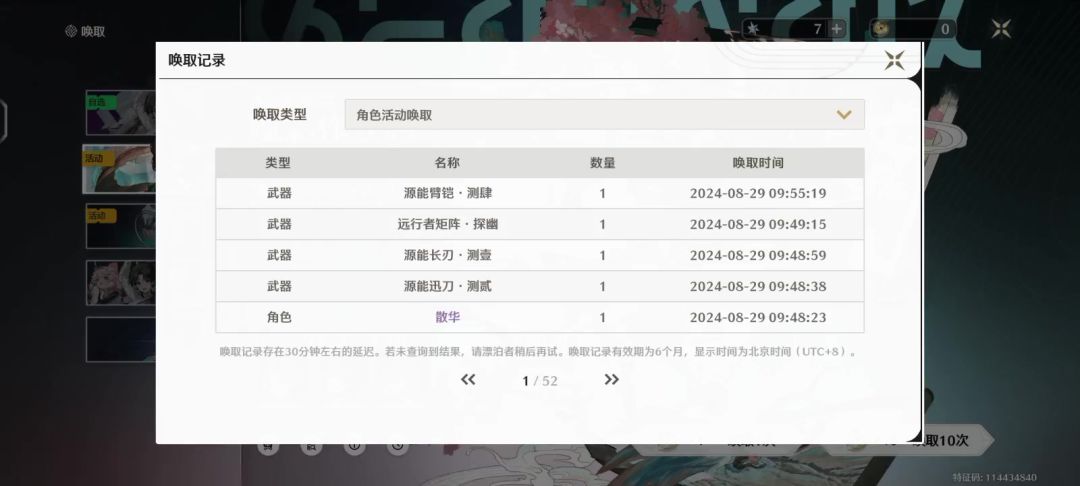This screenshot has width=1080, height=486.
Task: Click the star-shaped currency icon showing 7
Action: [x=751, y=28]
